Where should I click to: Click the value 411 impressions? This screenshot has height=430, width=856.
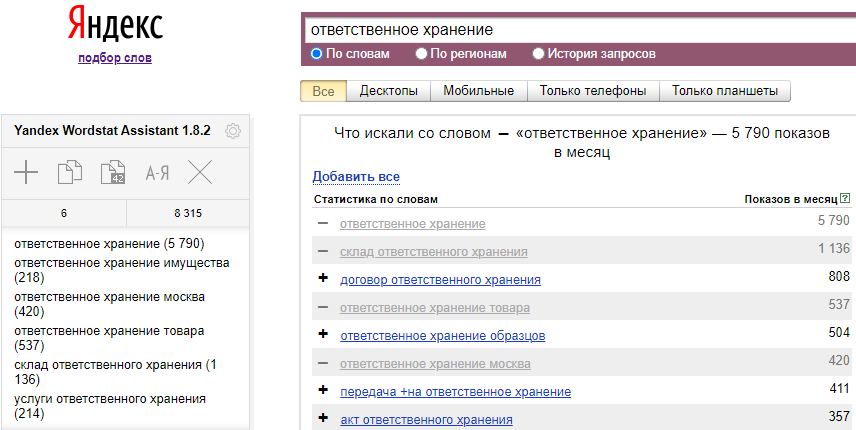[x=839, y=388]
